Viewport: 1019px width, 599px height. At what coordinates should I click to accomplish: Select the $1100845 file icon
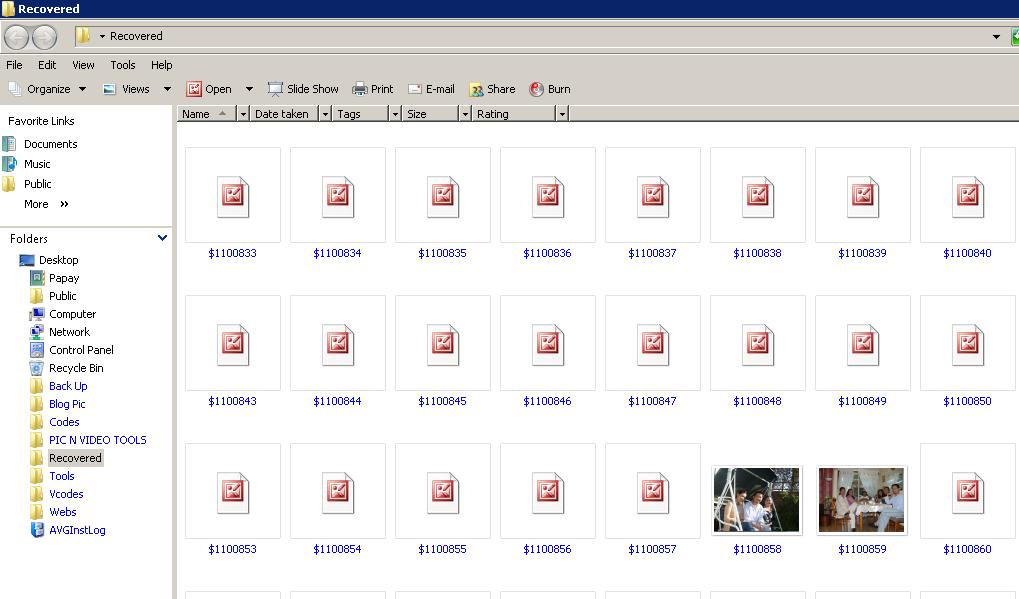coord(443,344)
